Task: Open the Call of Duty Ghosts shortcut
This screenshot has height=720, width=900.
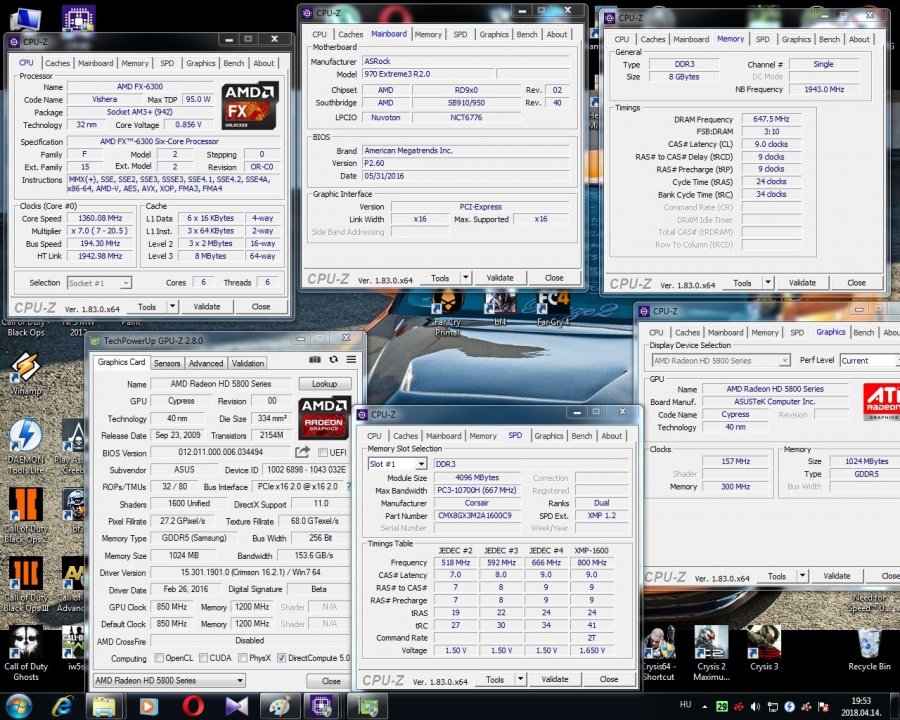Action: pos(25,653)
